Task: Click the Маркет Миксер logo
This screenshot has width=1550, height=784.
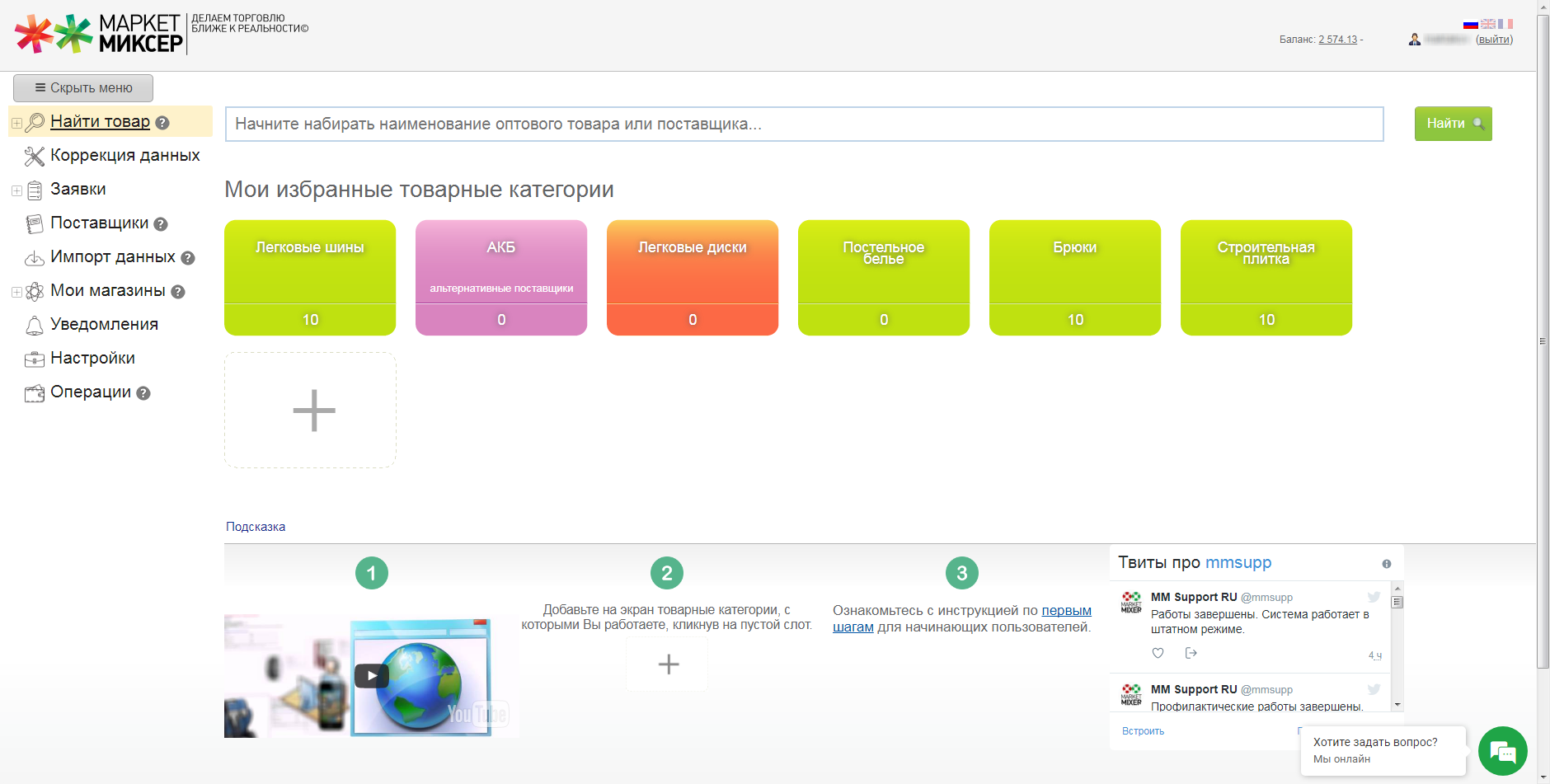Action: pos(99,34)
